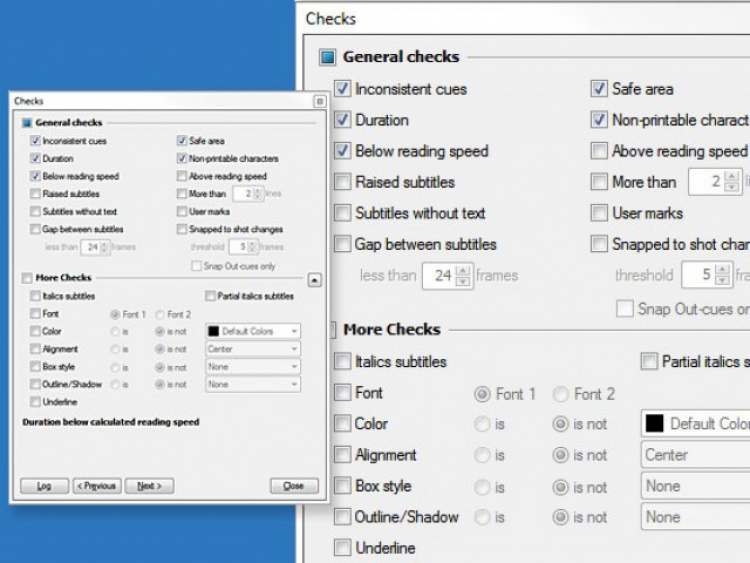Open the Box style None dropdown in small dialog
750x563 pixels.
coord(253,366)
